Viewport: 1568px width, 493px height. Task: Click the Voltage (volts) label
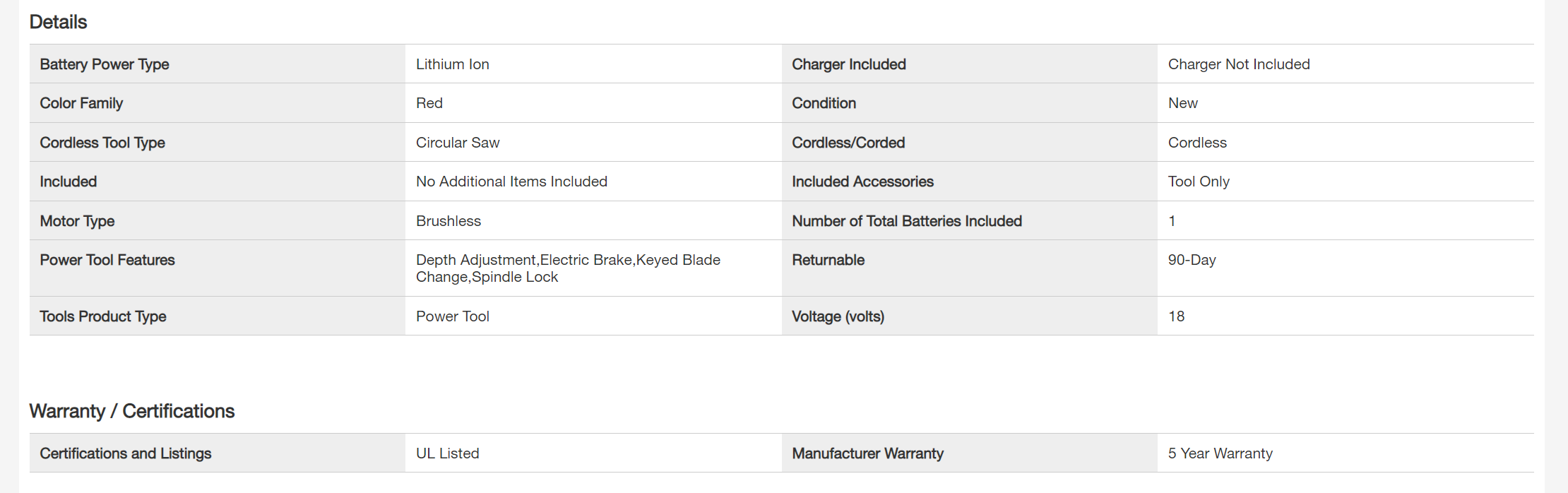click(x=838, y=316)
